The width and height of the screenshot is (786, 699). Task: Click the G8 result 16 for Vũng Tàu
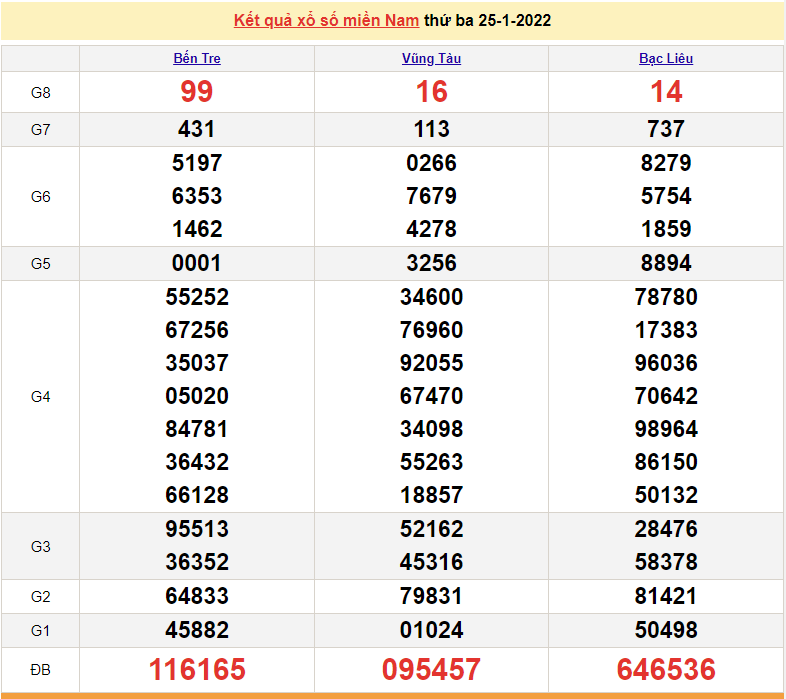pyautogui.click(x=431, y=92)
